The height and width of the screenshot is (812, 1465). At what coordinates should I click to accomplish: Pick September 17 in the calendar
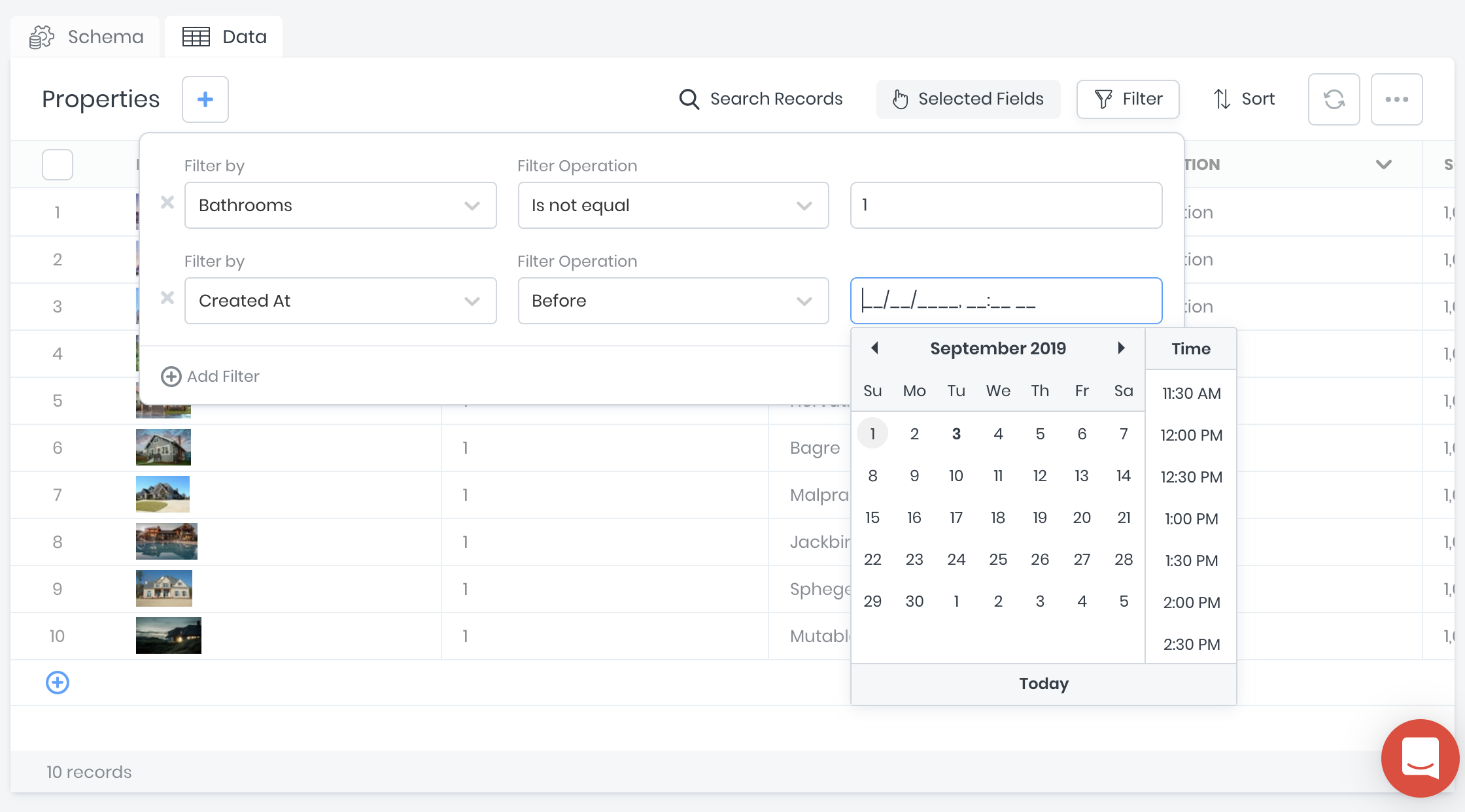tap(956, 518)
